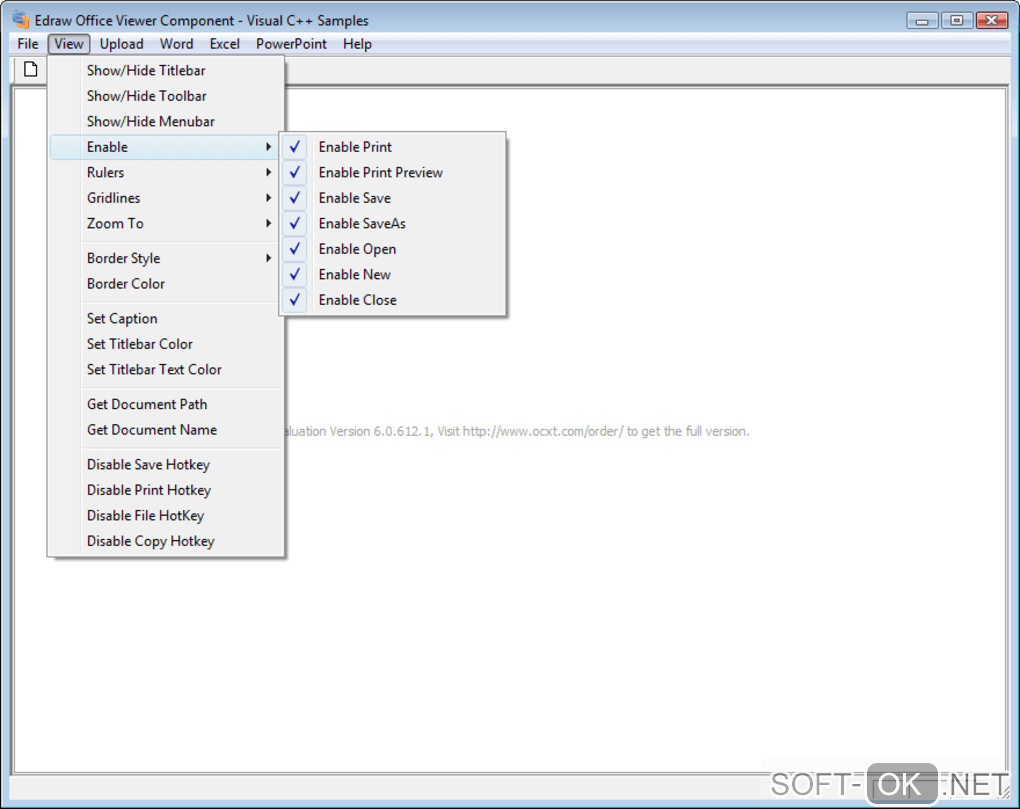Maximize the Edraw window
Image resolution: width=1020 pixels, height=809 pixels.
pos(956,20)
